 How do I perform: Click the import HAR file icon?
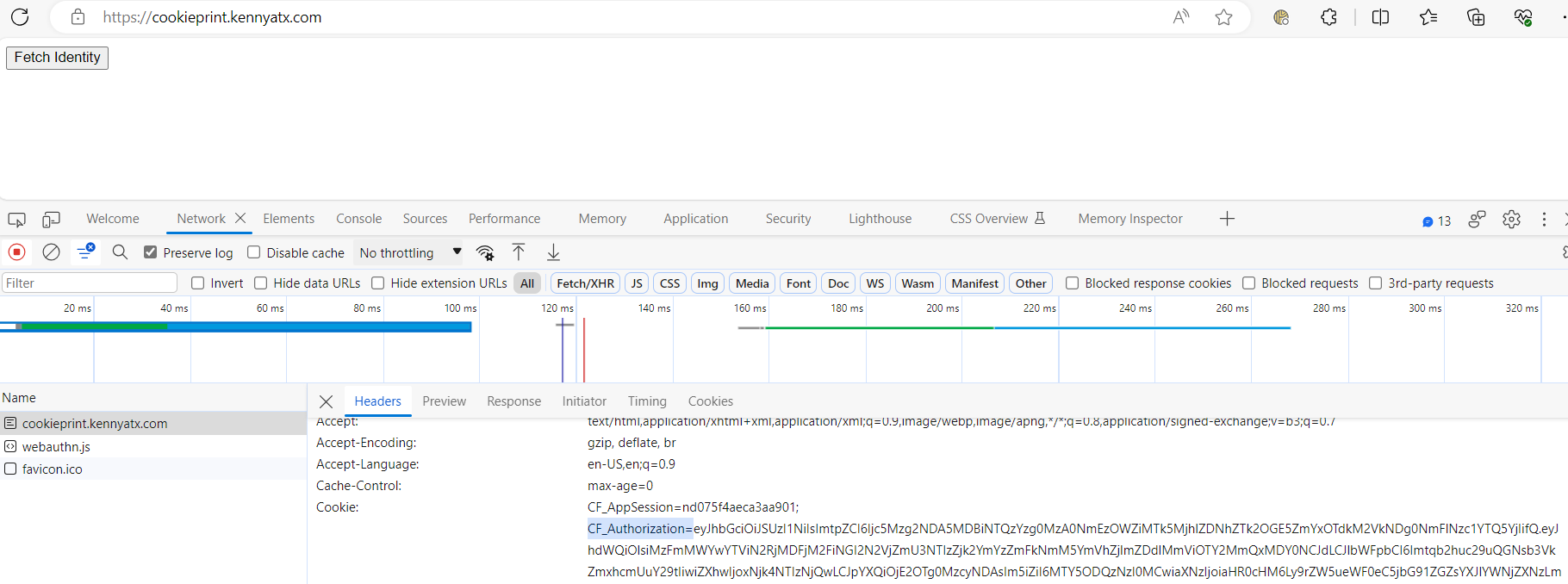tap(519, 252)
